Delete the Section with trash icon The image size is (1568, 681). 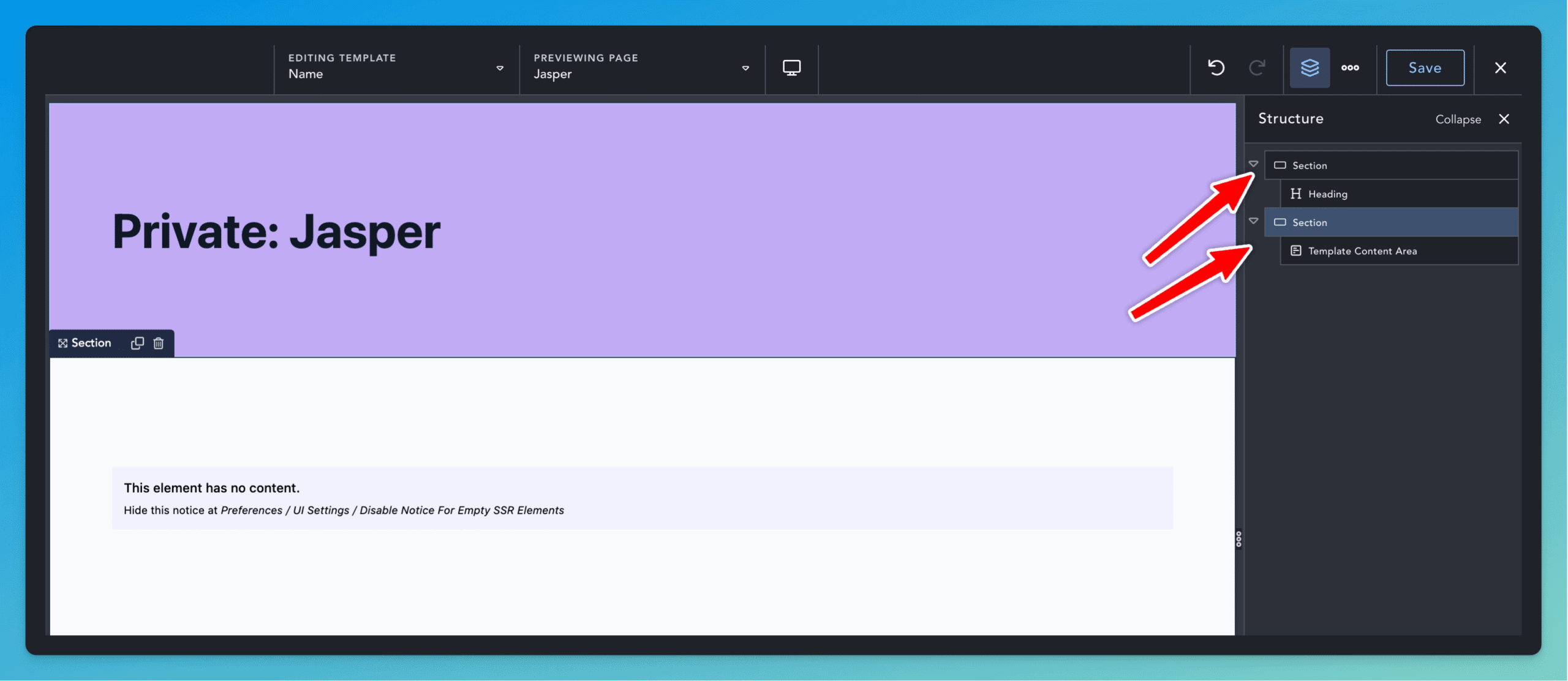coord(159,343)
